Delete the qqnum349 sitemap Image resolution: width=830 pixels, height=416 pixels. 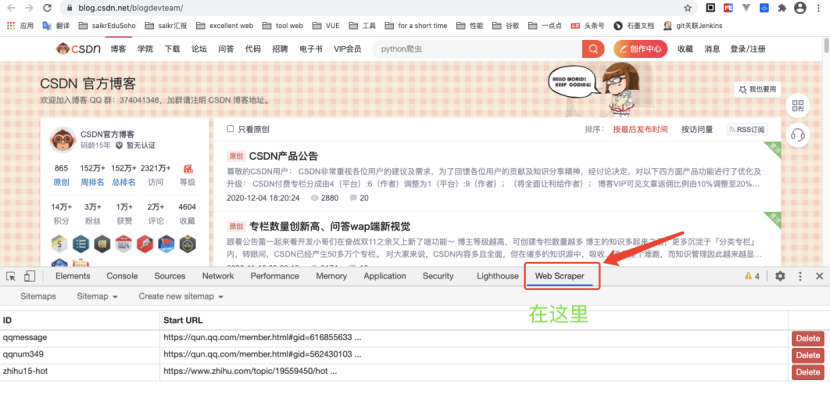(808, 355)
